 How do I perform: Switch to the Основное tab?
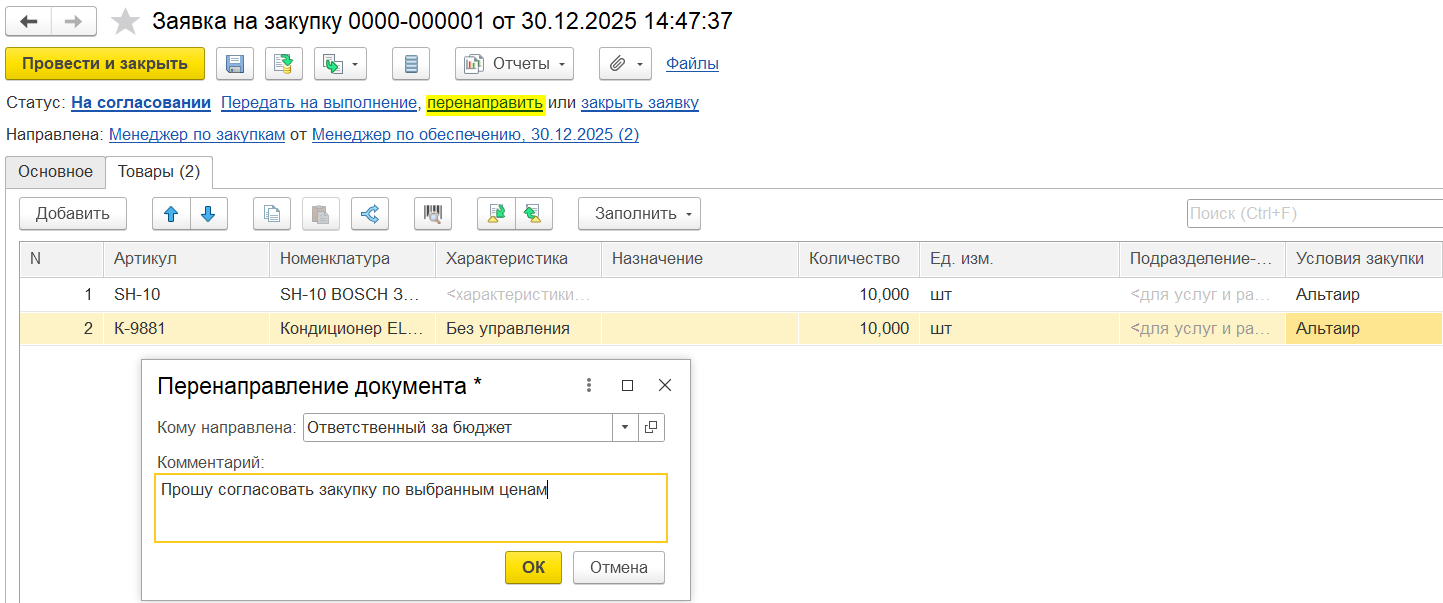pos(55,171)
